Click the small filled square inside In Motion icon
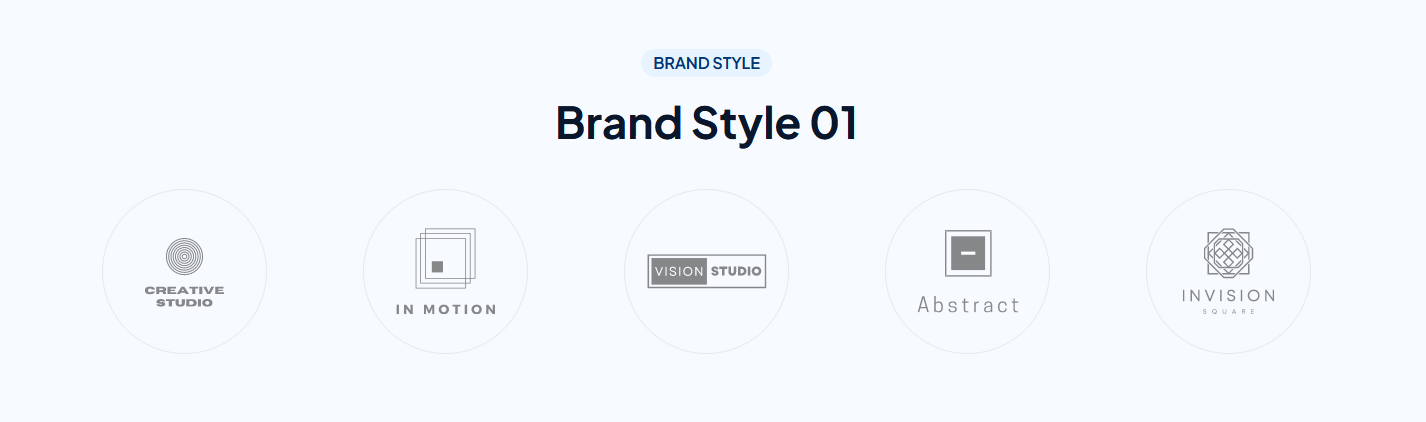Viewport: 1426px width, 422px height. [x=437, y=267]
